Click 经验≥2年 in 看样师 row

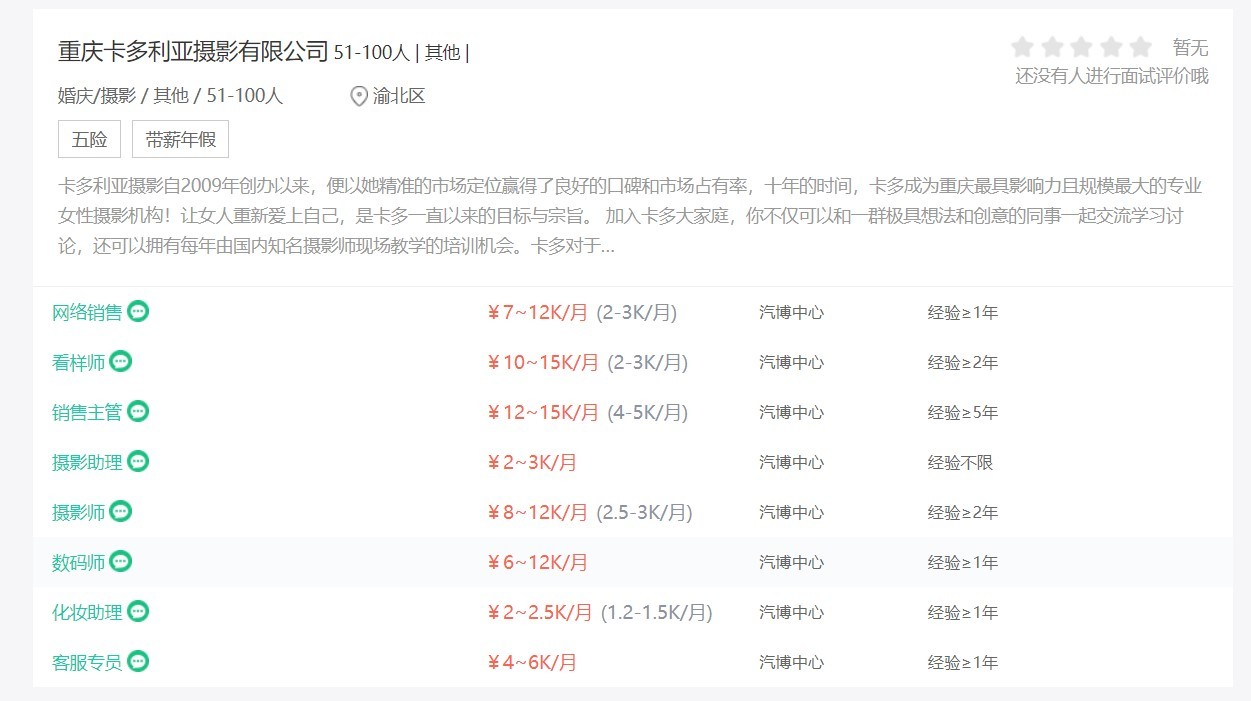963,363
